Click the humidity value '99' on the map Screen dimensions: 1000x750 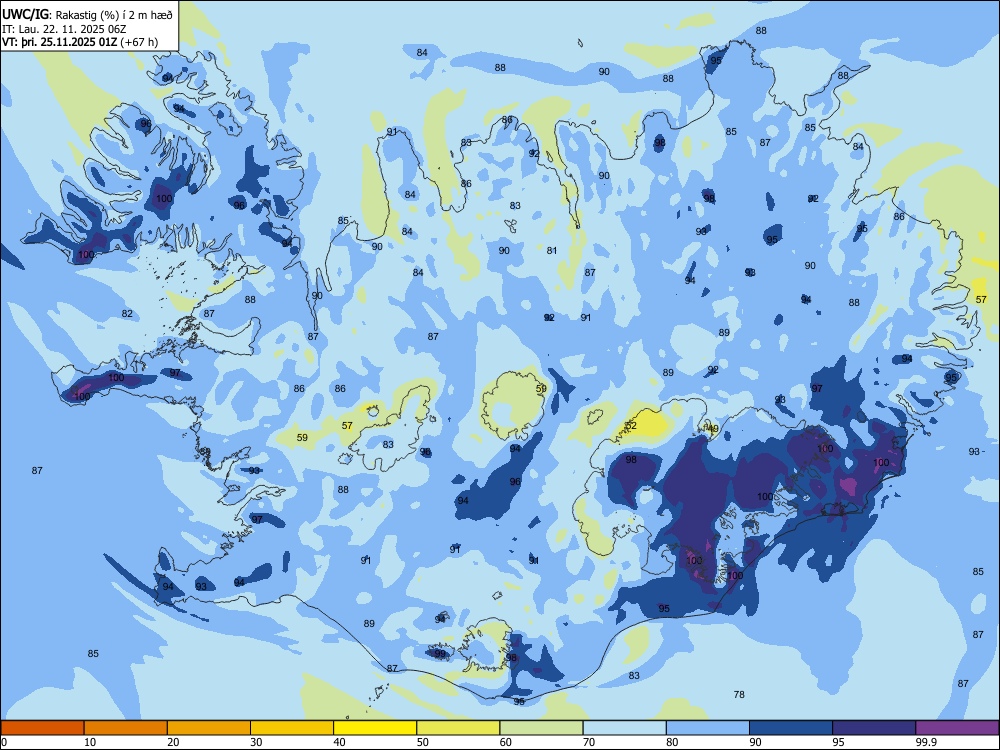tap(440, 654)
